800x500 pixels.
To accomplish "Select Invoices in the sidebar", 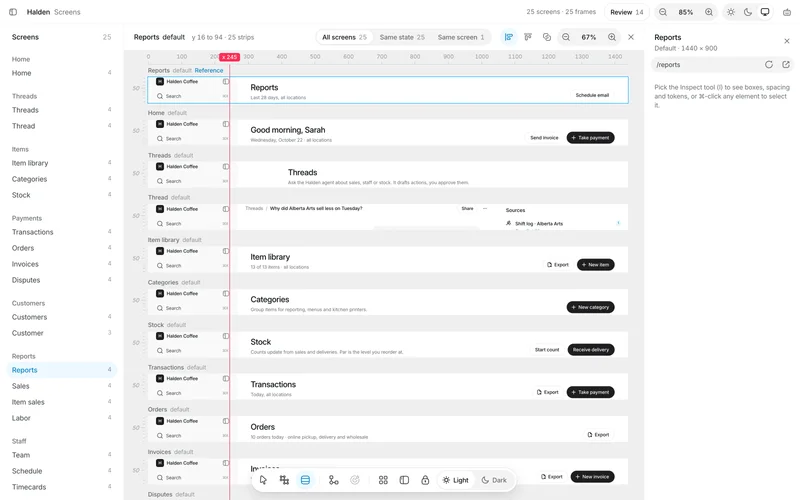I will (x=61, y=264).
